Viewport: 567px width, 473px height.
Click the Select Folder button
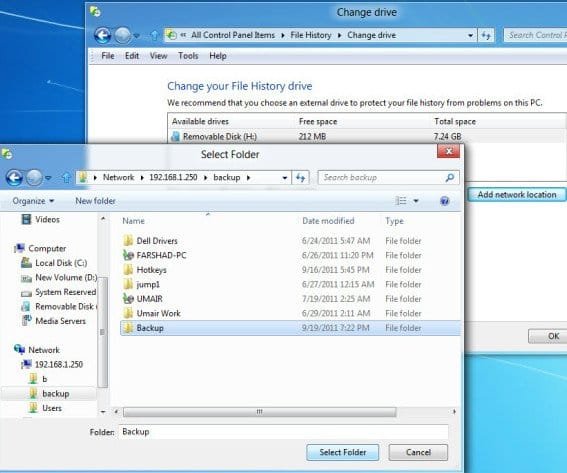(x=342, y=452)
